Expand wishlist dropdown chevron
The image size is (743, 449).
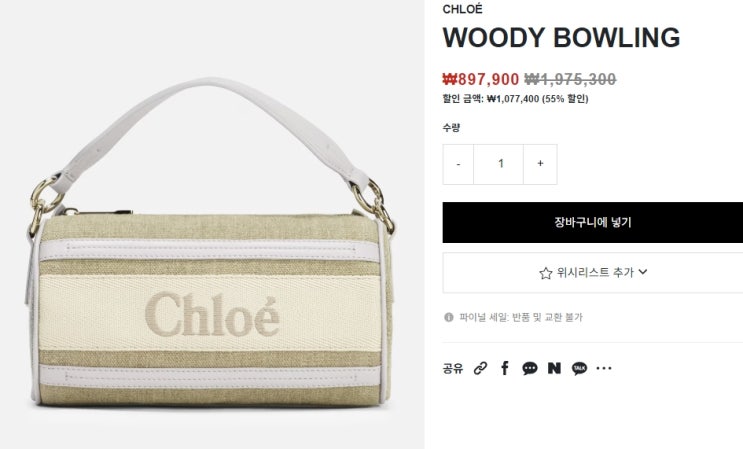pyautogui.click(x=643, y=272)
